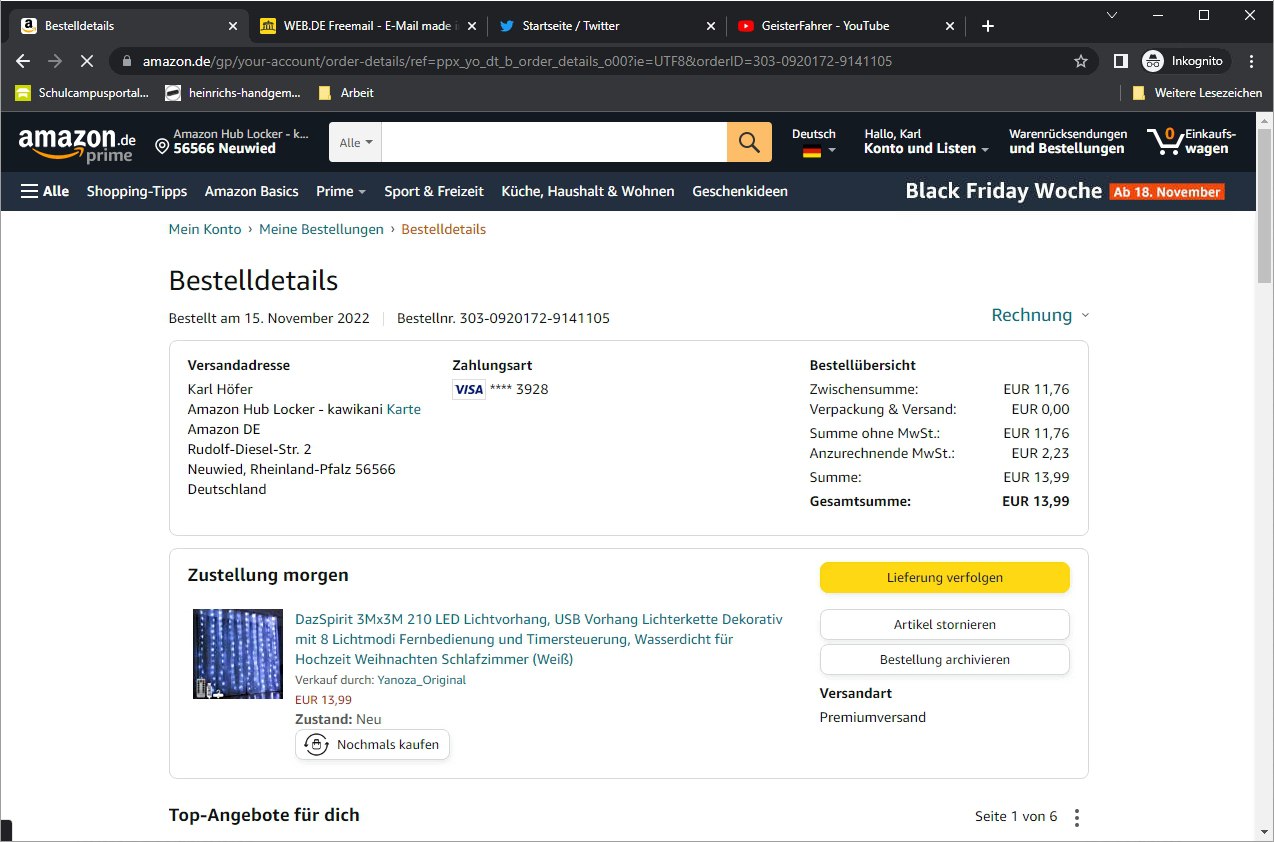Click the Lieferung verfolgen button

[944, 577]
